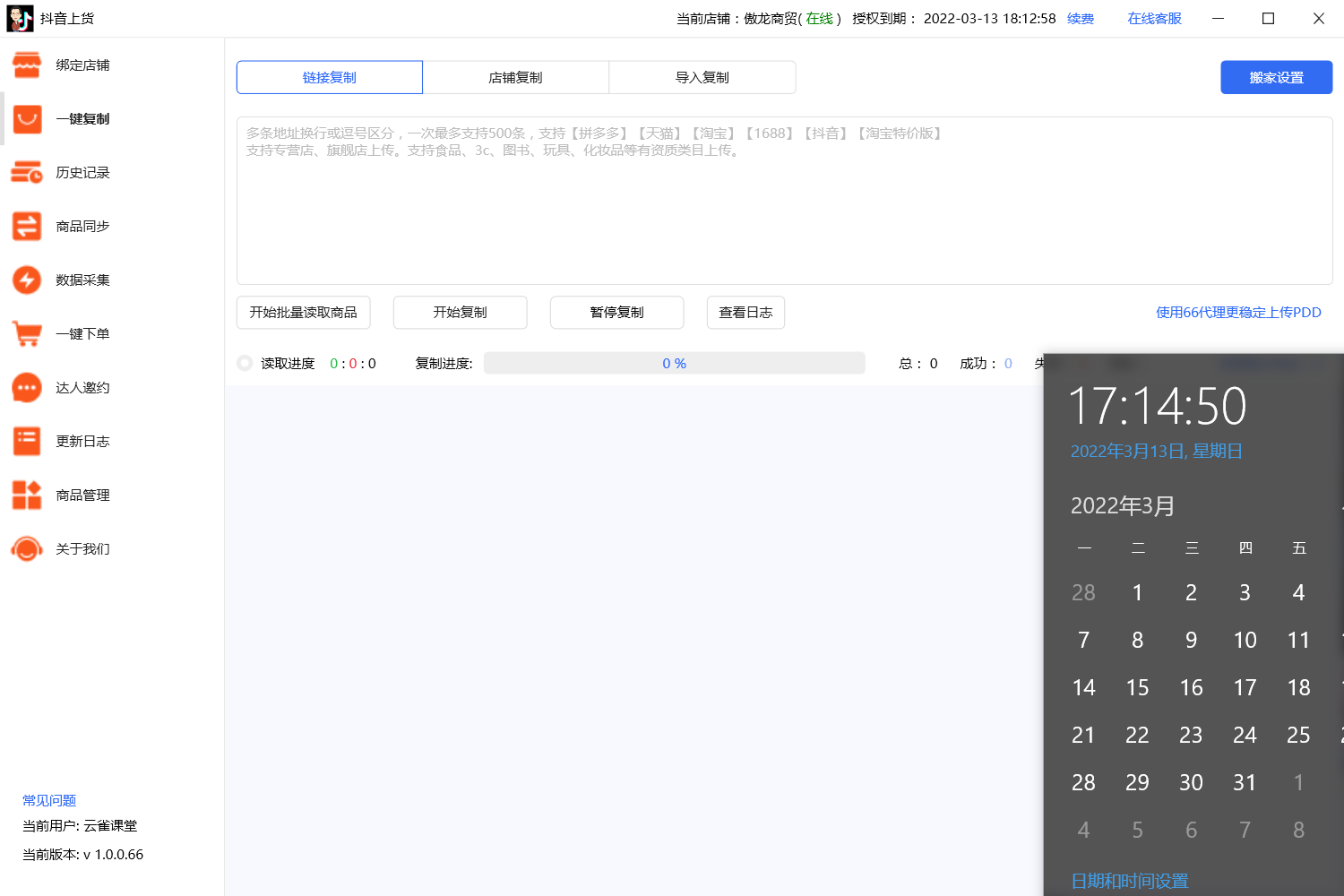Image resolution: width=1344 pixels, height=896 pixels.
Task: Switch to the 导入复制 tab
Action: [x=702, y=78]
